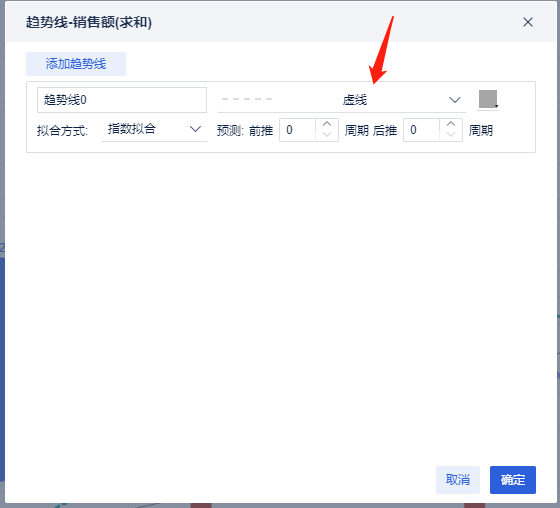The image size is (560, 508).
Task: Select the 前推 period number field
Action: coord(297,130)
